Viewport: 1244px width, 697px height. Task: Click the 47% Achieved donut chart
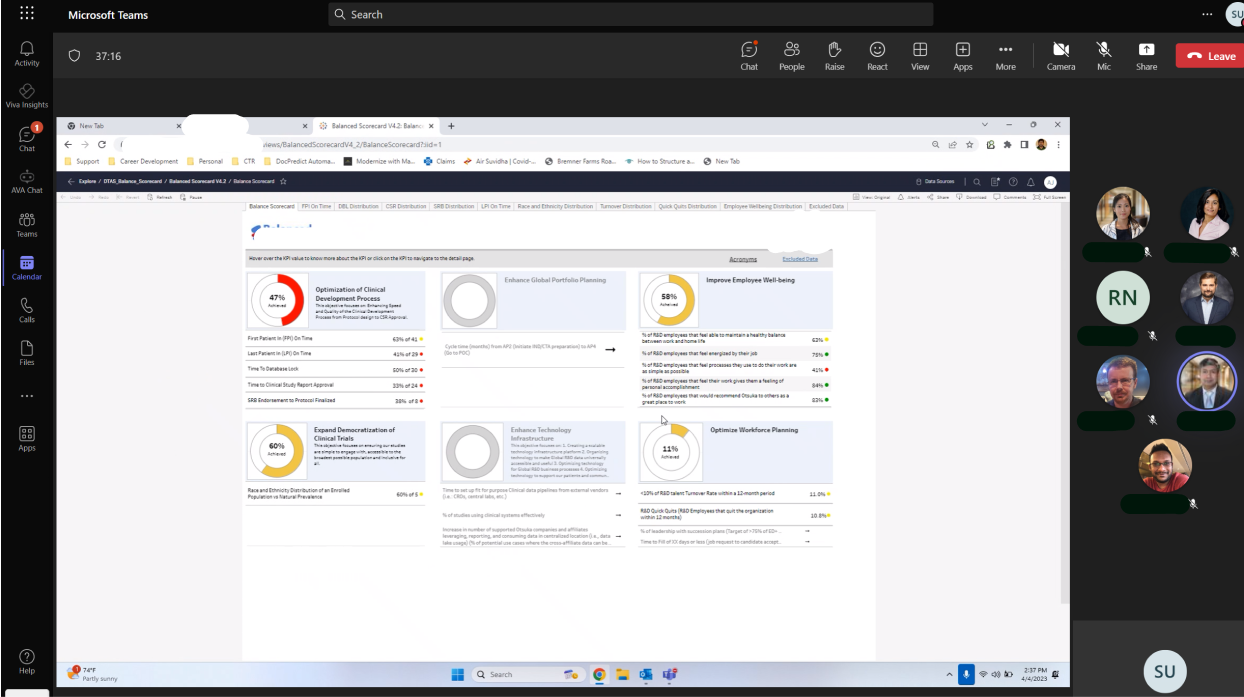(x=277, y=298)
